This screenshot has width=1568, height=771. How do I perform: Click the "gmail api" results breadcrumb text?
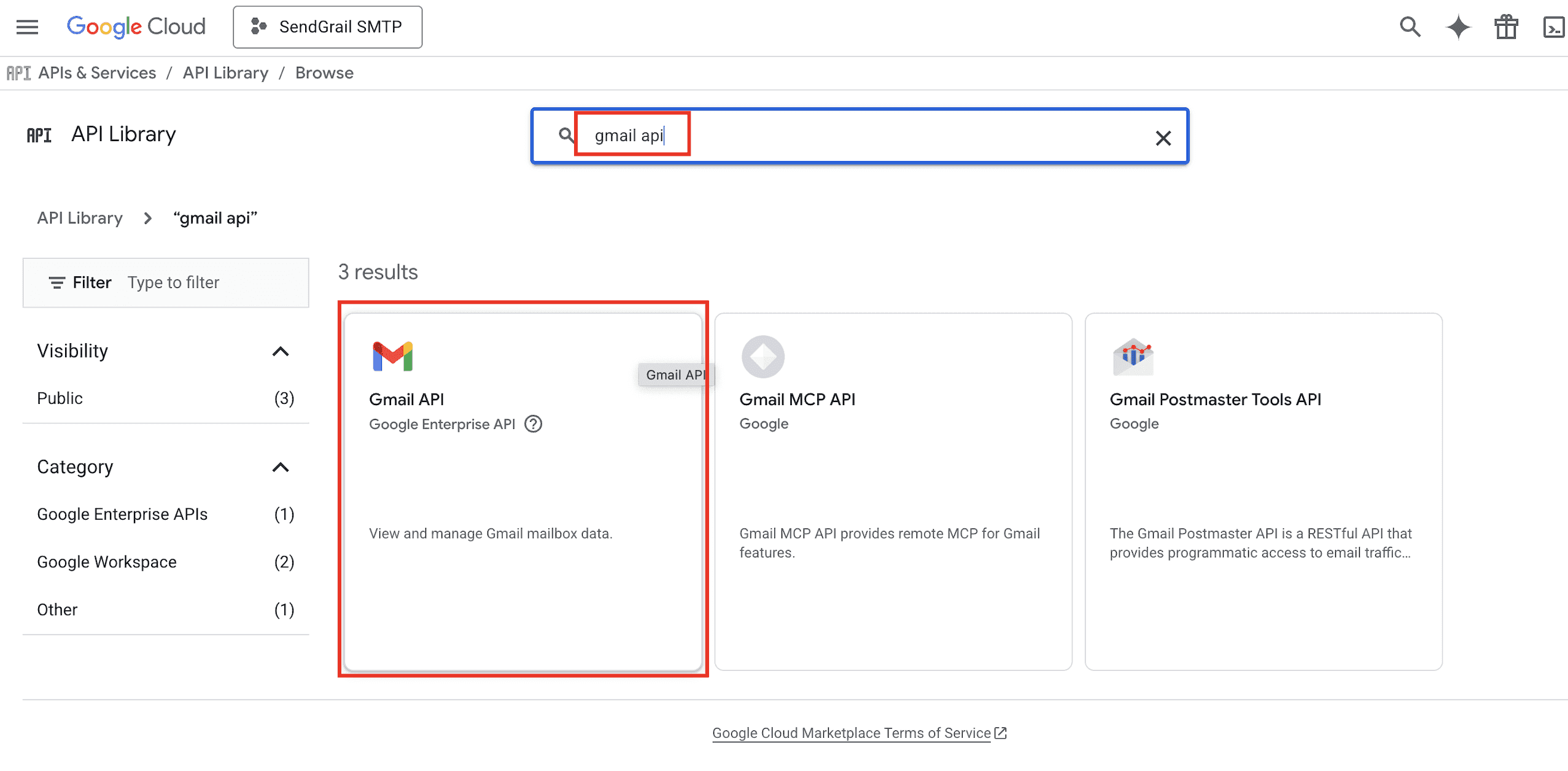(x=215, y=218)
